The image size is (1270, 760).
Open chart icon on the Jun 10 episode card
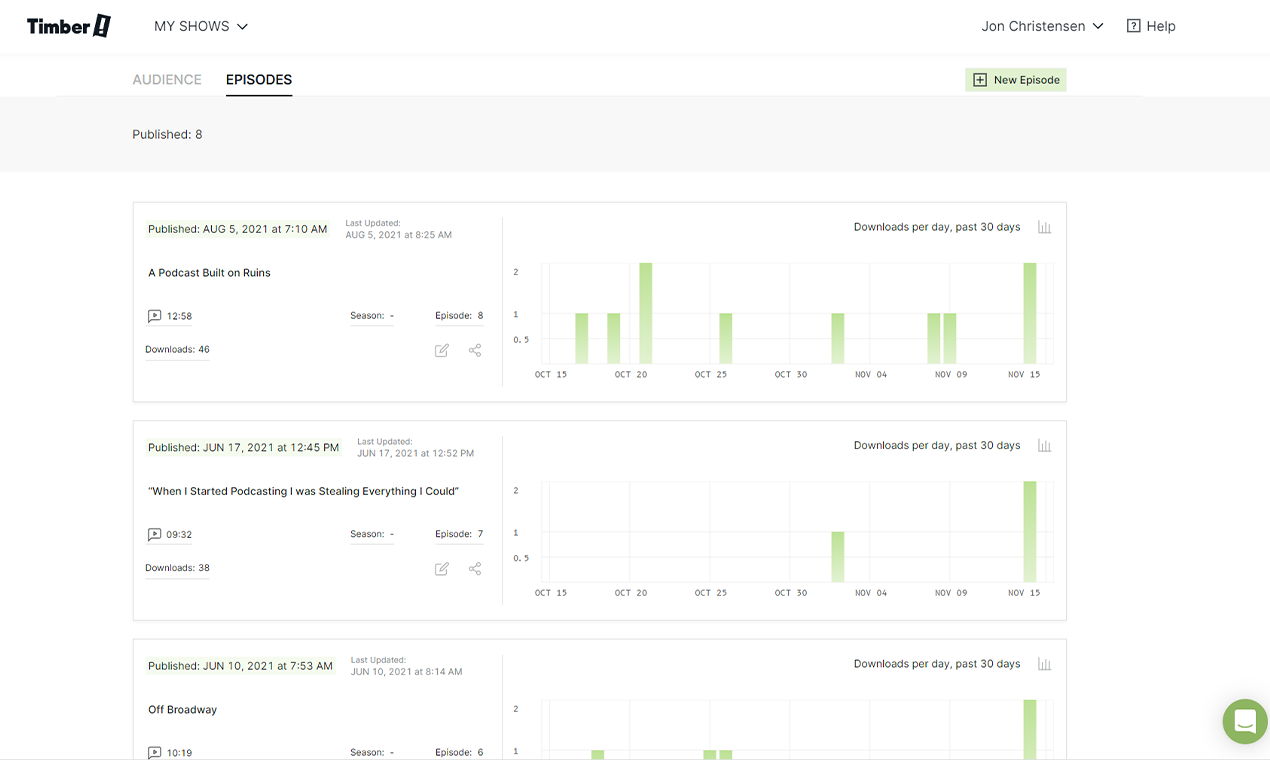[1044, 664]
